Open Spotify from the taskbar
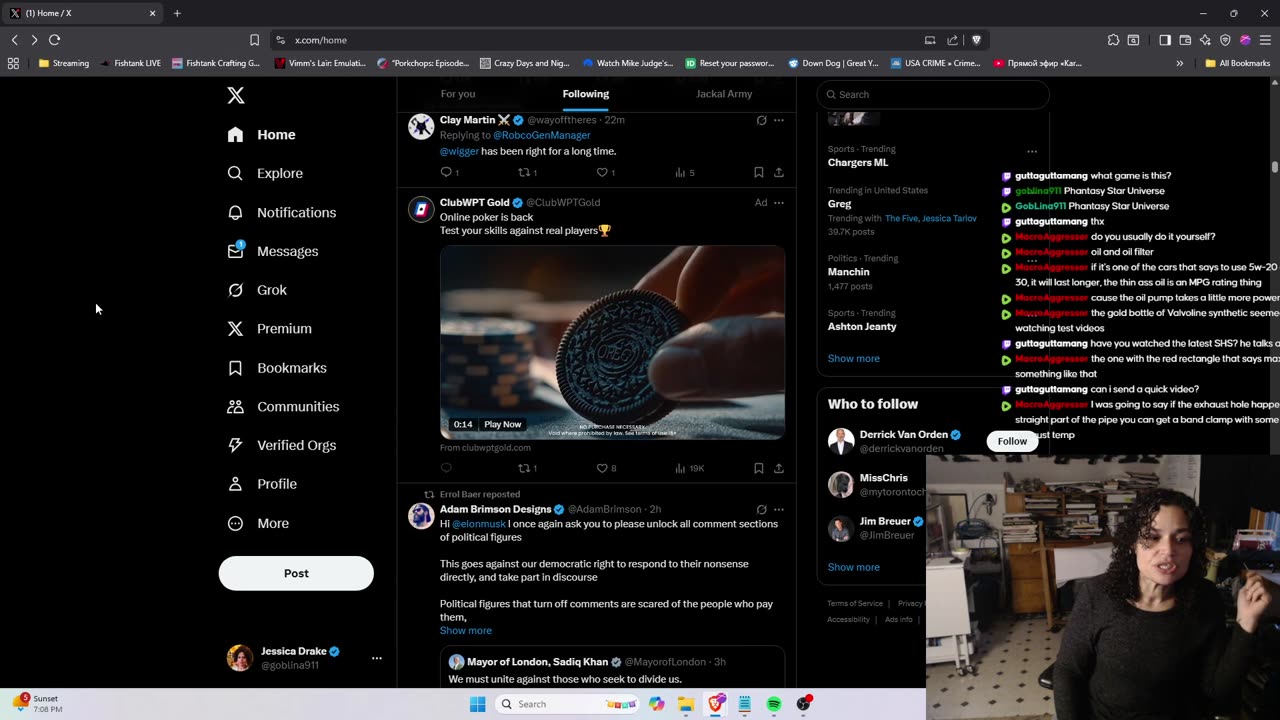 coord(774,704)
